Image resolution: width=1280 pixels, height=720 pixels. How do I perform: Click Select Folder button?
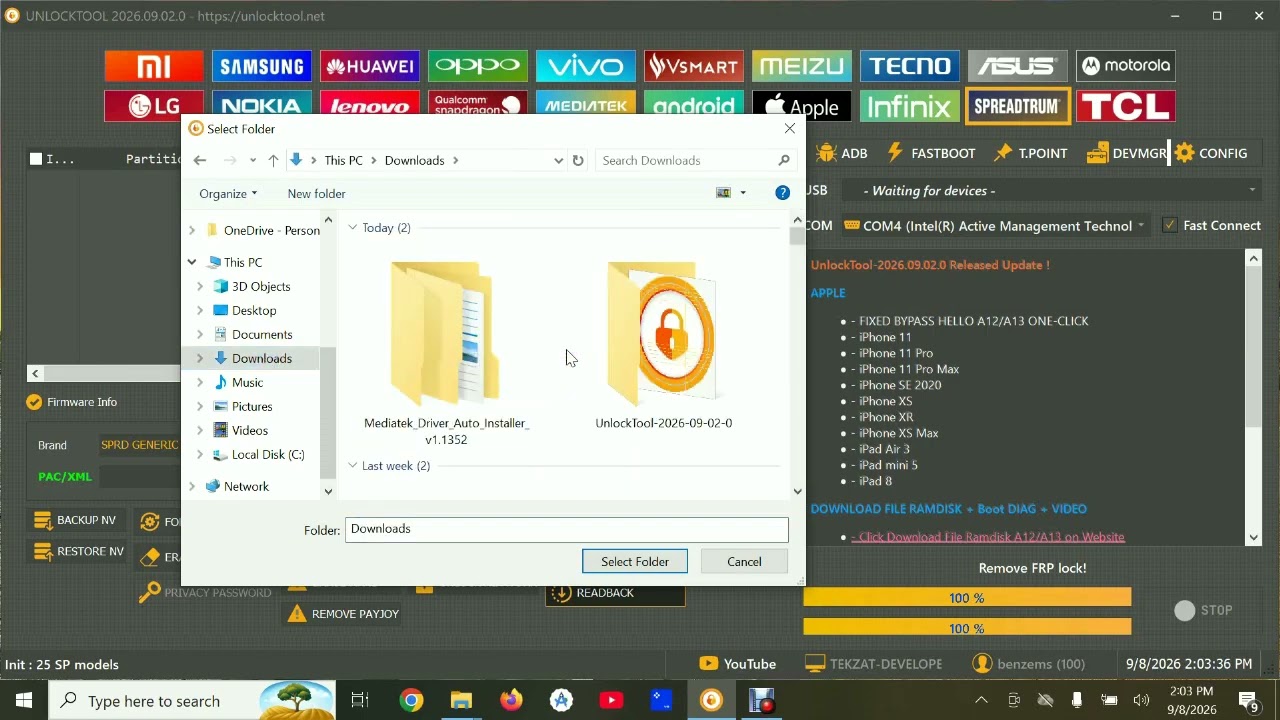[635, 562]
